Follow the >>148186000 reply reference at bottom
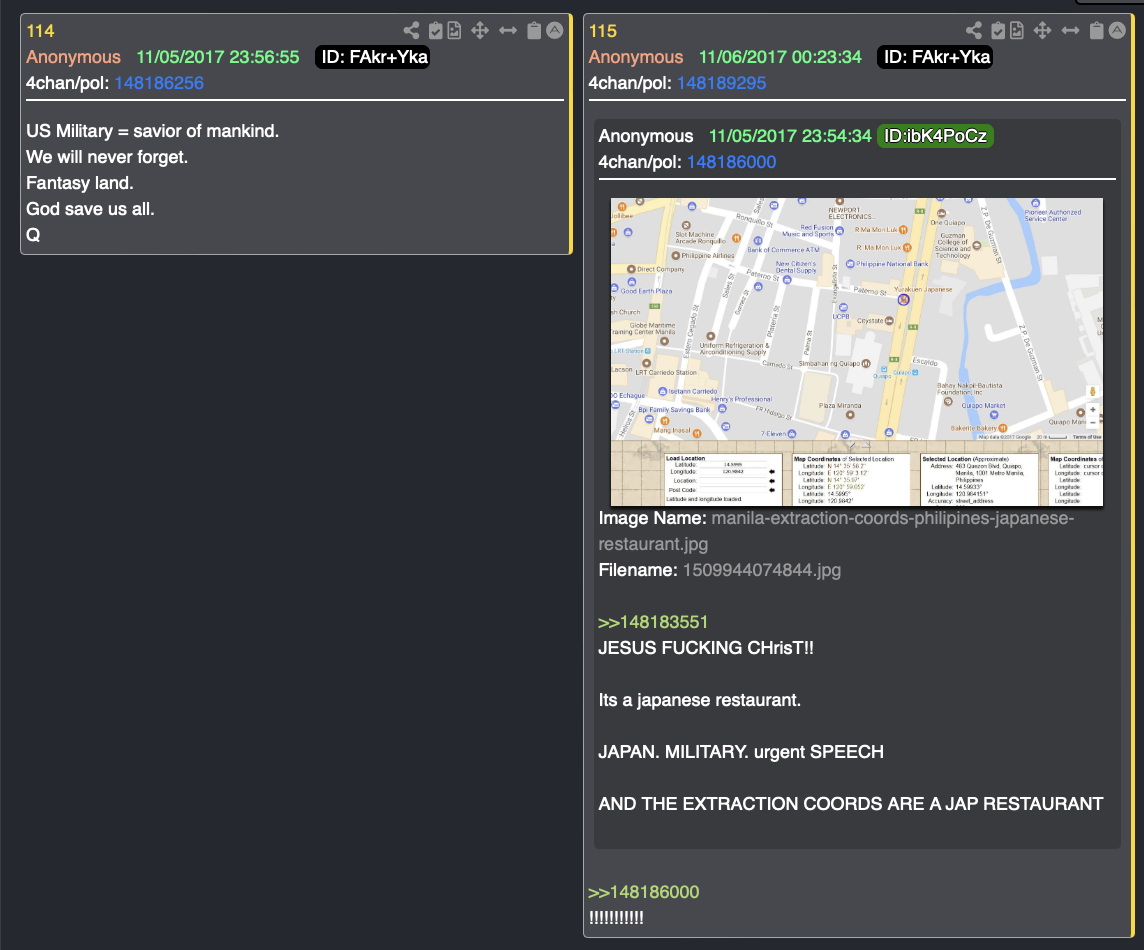The image size is (1144, 950). pyautogui.click(x=644, y=892)
